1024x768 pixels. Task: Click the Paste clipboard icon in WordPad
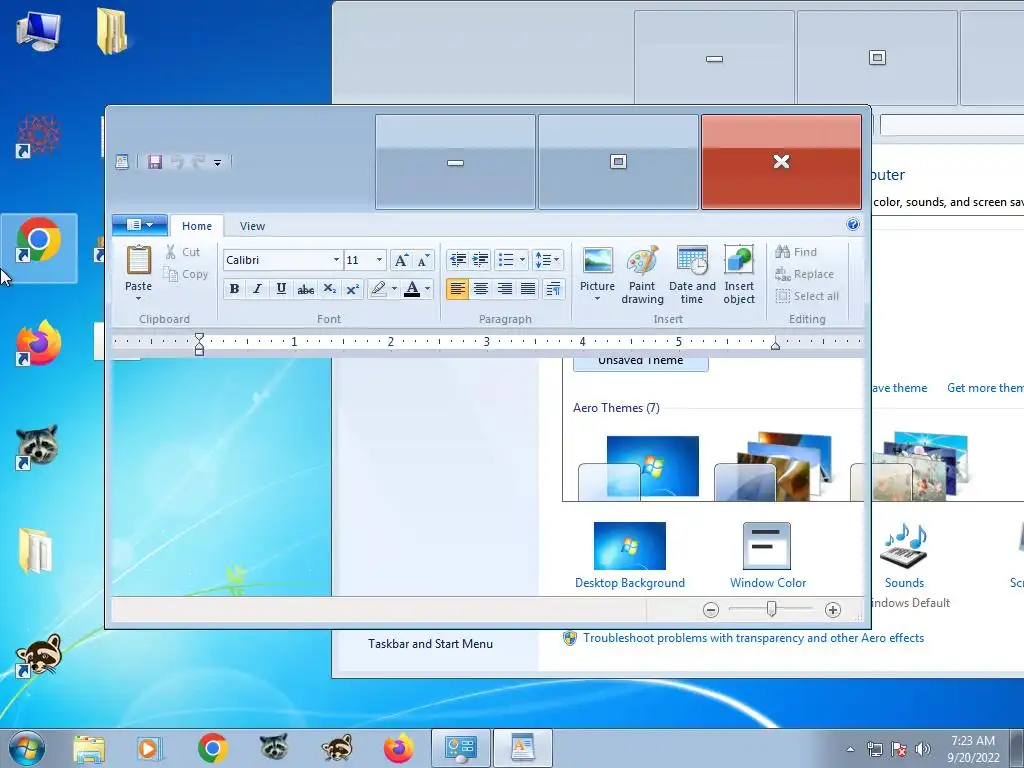[138, 260]
